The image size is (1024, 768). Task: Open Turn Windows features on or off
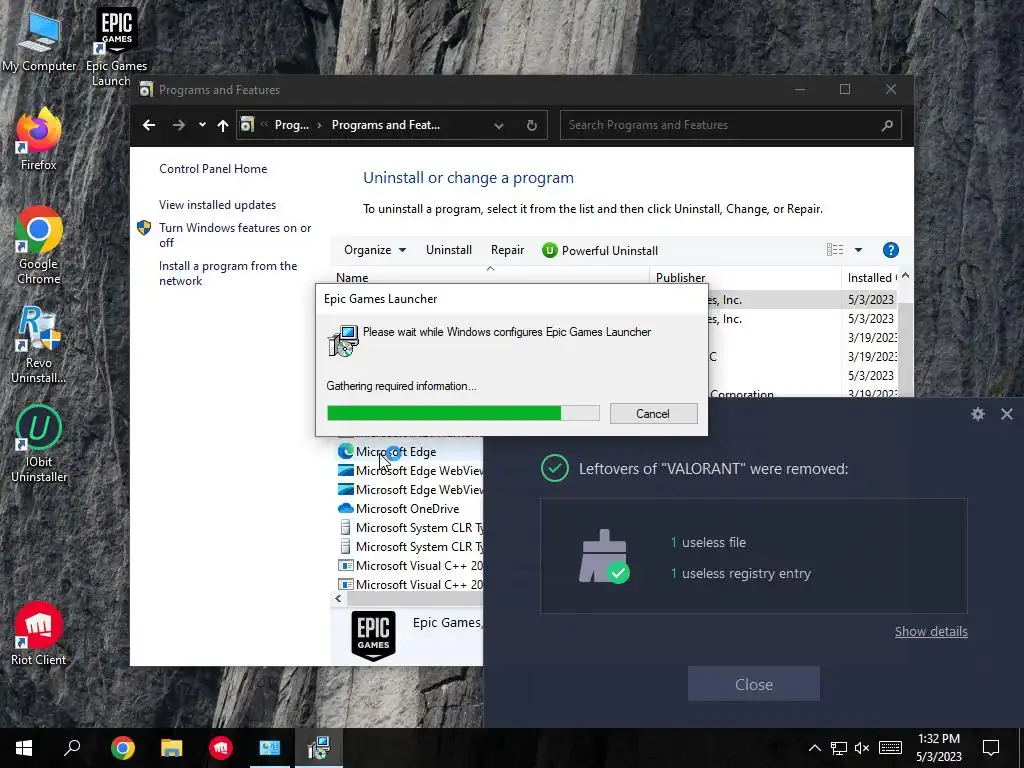click(x=235, y=235)
